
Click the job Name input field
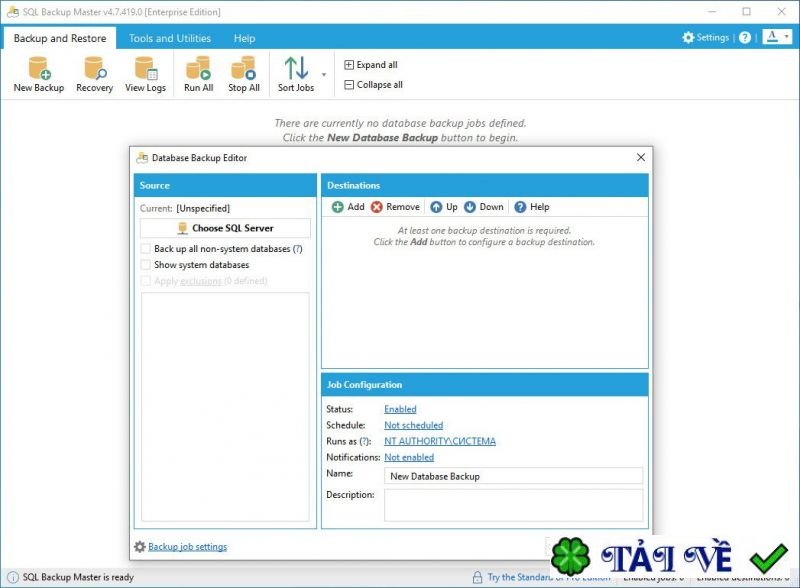[513, 476]
